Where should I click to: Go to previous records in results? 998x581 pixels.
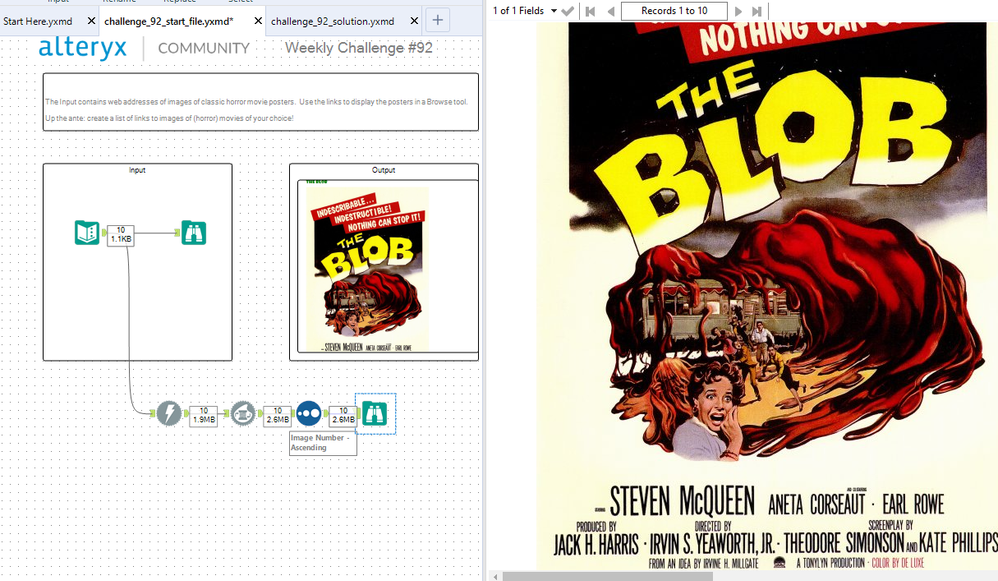(610, 11)
